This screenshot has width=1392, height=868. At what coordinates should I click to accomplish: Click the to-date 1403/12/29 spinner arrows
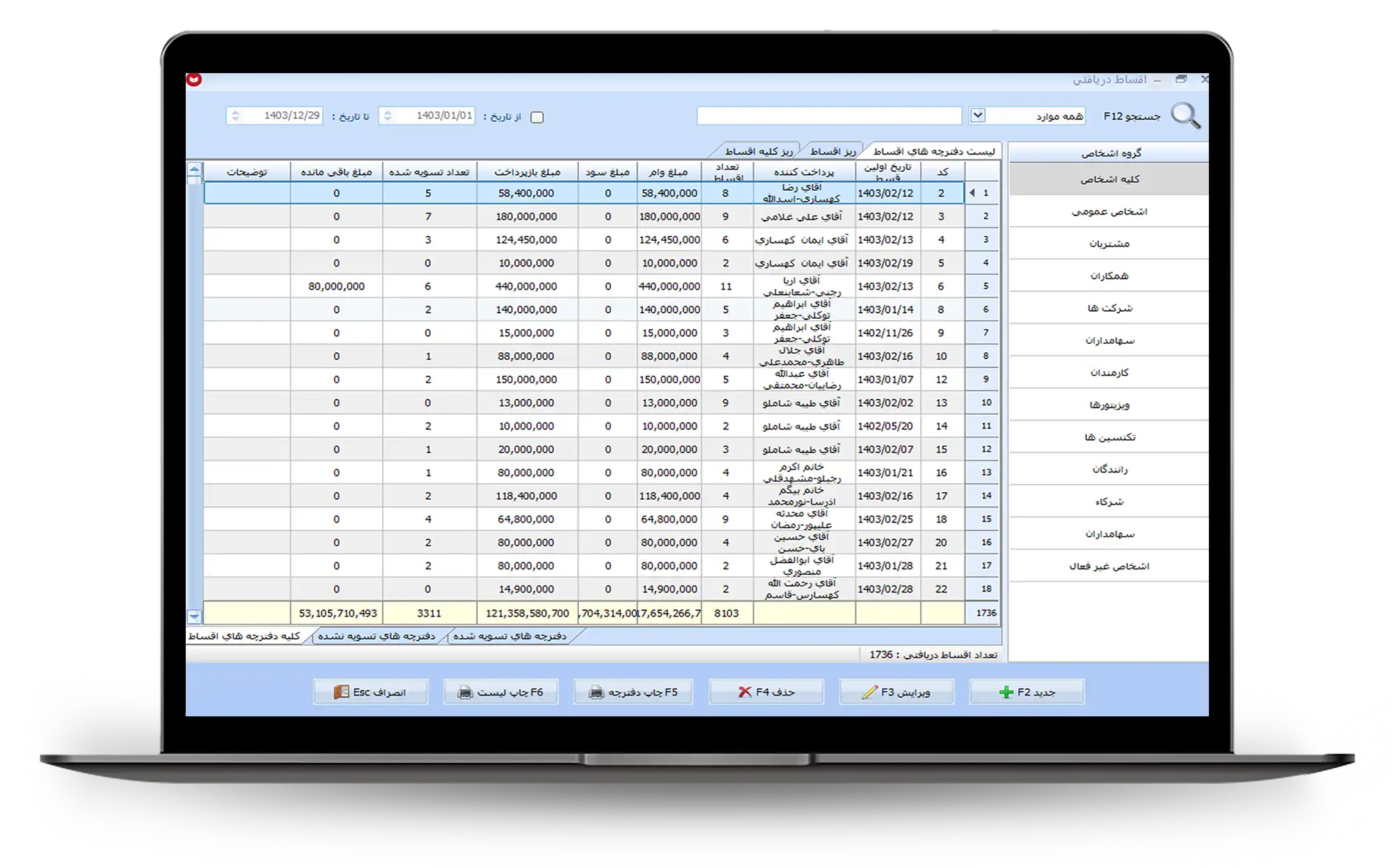point(235,116)
